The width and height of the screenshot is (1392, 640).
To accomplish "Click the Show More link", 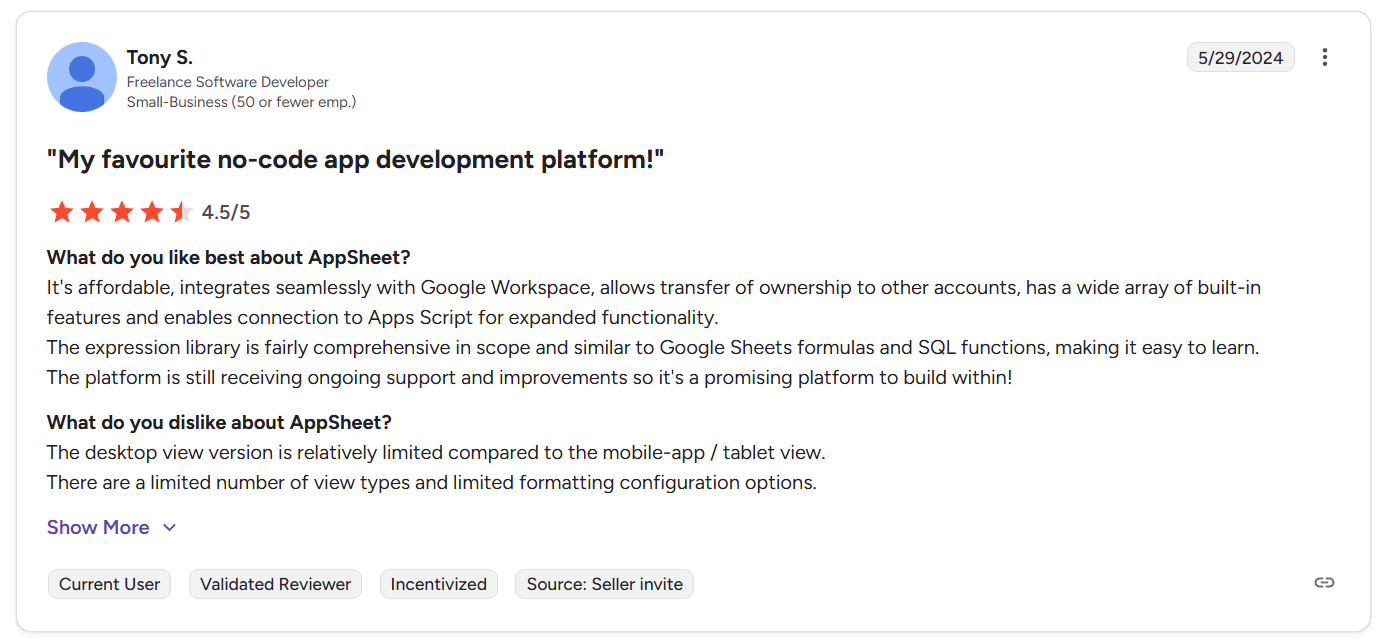I will pos(98,527).
